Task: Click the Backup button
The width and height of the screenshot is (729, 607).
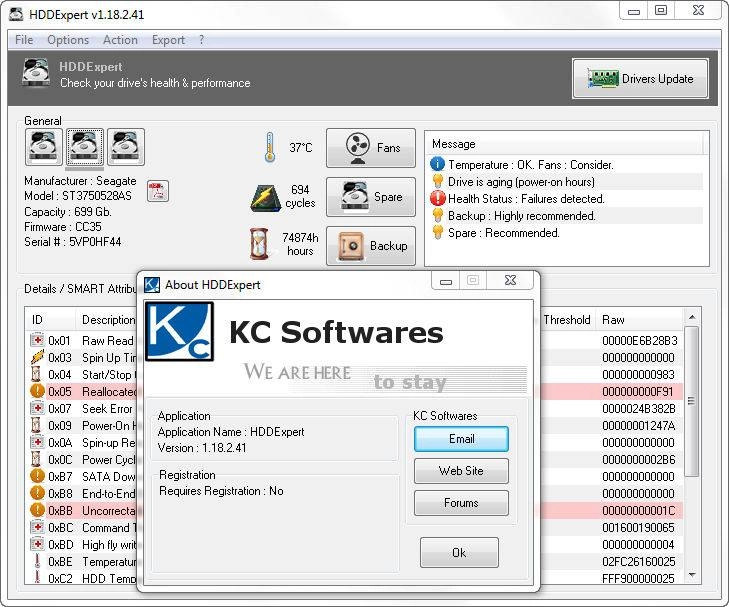Action: pos(371,246)
